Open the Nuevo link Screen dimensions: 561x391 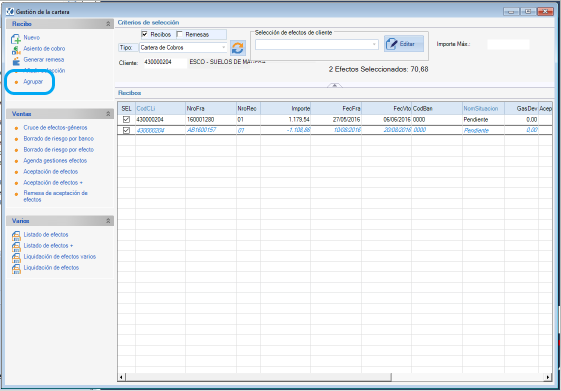tap(31, 38)
